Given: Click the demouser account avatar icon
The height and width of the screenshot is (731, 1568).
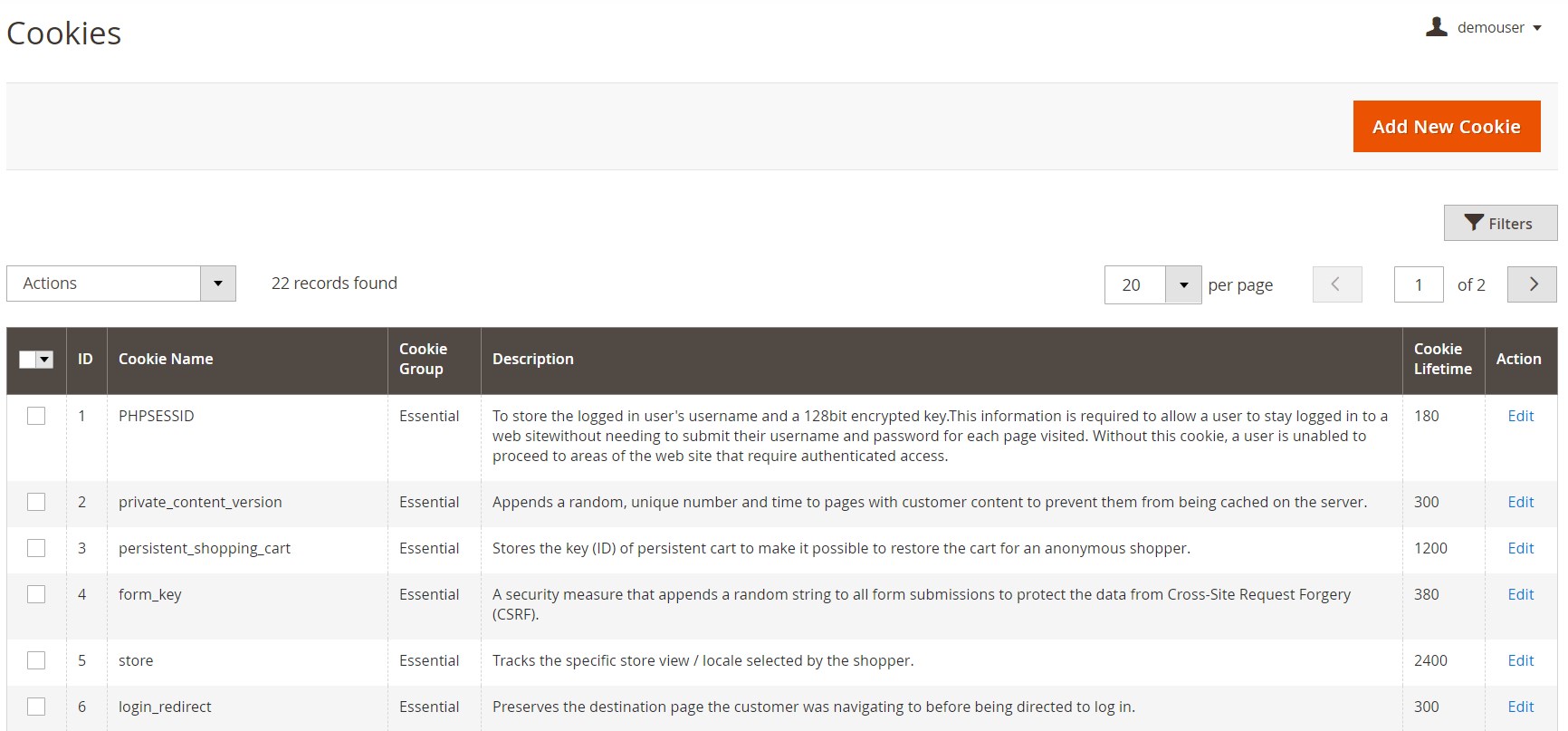Looking at the screenshot, I should [1436, 27].
